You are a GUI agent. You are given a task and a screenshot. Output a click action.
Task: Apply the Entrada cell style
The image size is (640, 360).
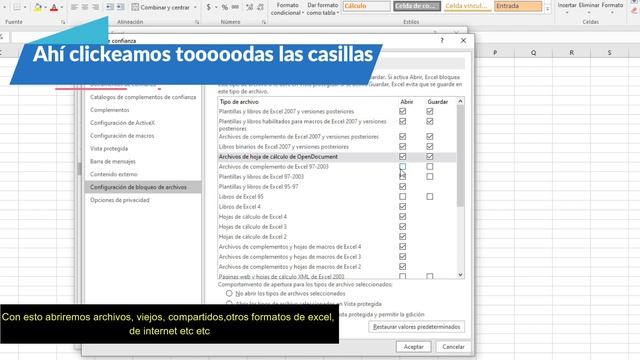click(x=518, y=6)
